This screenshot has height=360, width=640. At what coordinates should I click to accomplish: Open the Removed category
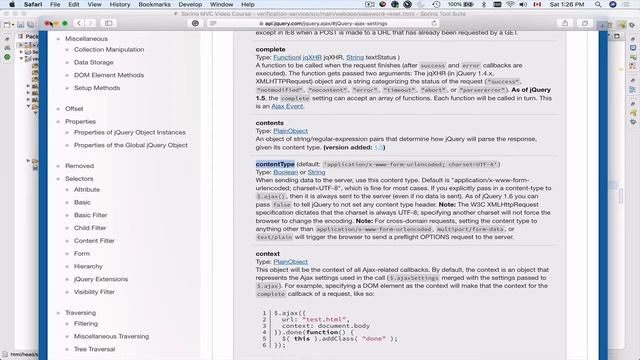click(79, 166)
